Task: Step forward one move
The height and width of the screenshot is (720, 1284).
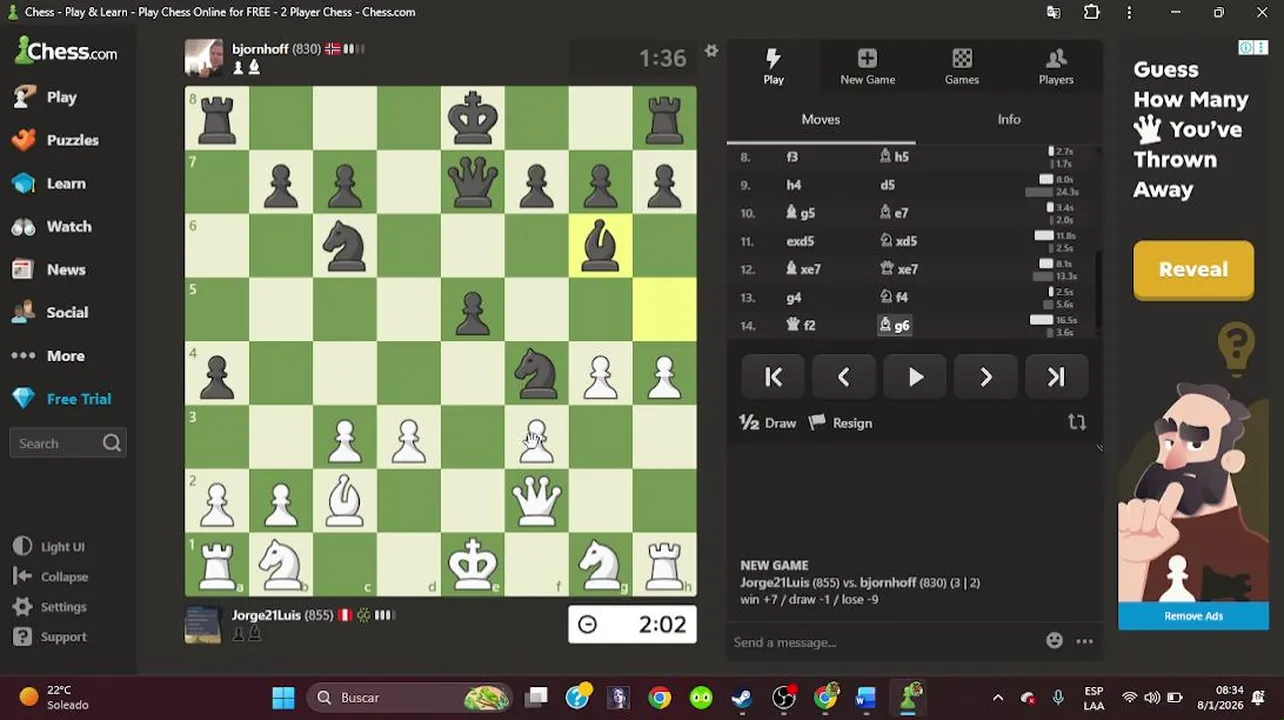Action: (x=986, y=377)
